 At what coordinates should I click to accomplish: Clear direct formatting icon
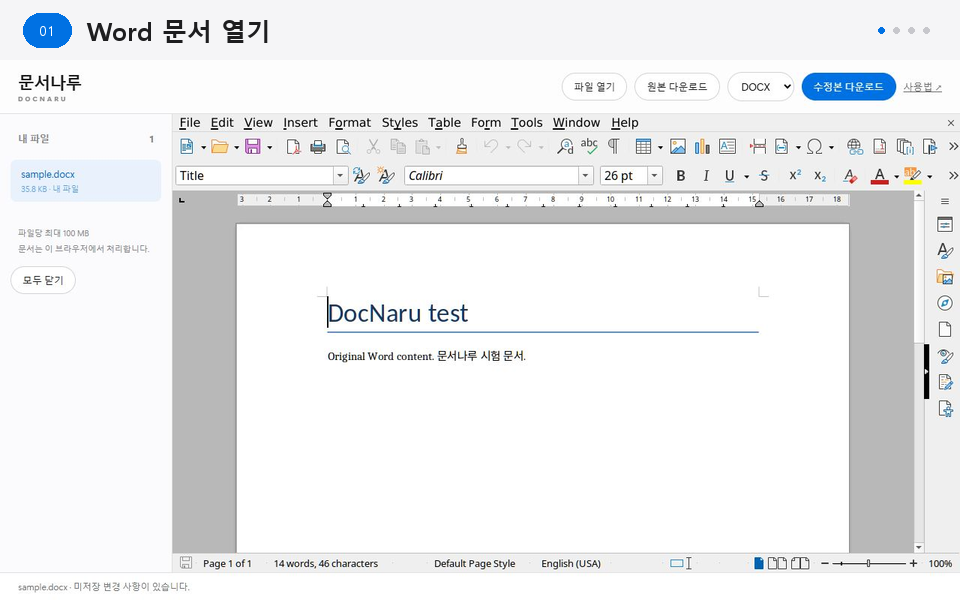(850, 176)
